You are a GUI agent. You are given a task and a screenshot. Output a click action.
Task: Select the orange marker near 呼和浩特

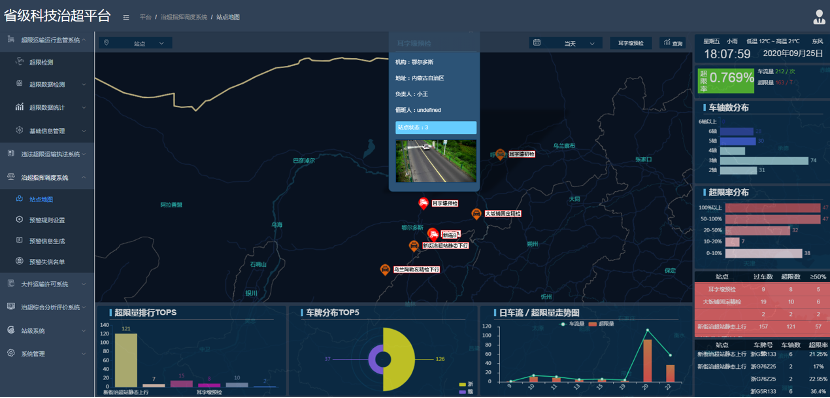(x=500, y=155)
